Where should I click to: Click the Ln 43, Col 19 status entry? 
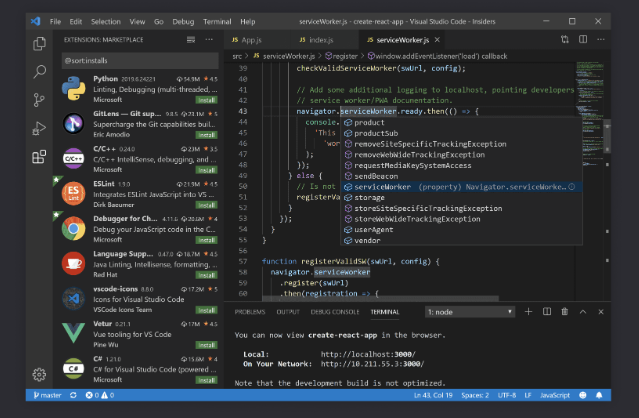[x=433, y=395]
